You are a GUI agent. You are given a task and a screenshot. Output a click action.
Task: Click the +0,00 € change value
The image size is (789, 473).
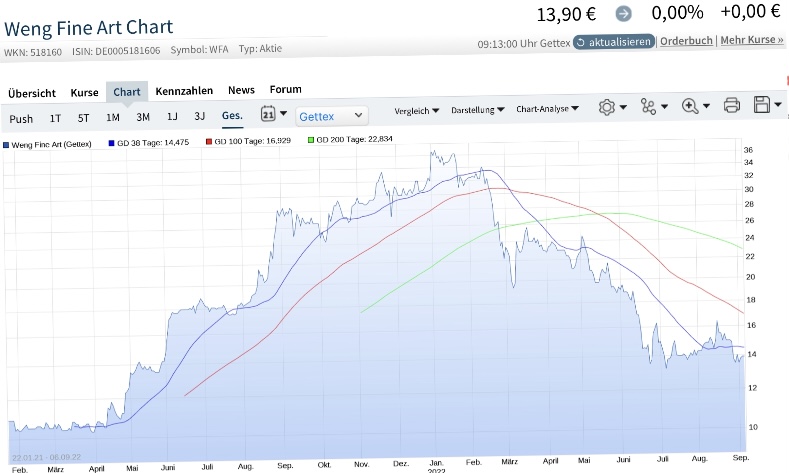point(750,11)
